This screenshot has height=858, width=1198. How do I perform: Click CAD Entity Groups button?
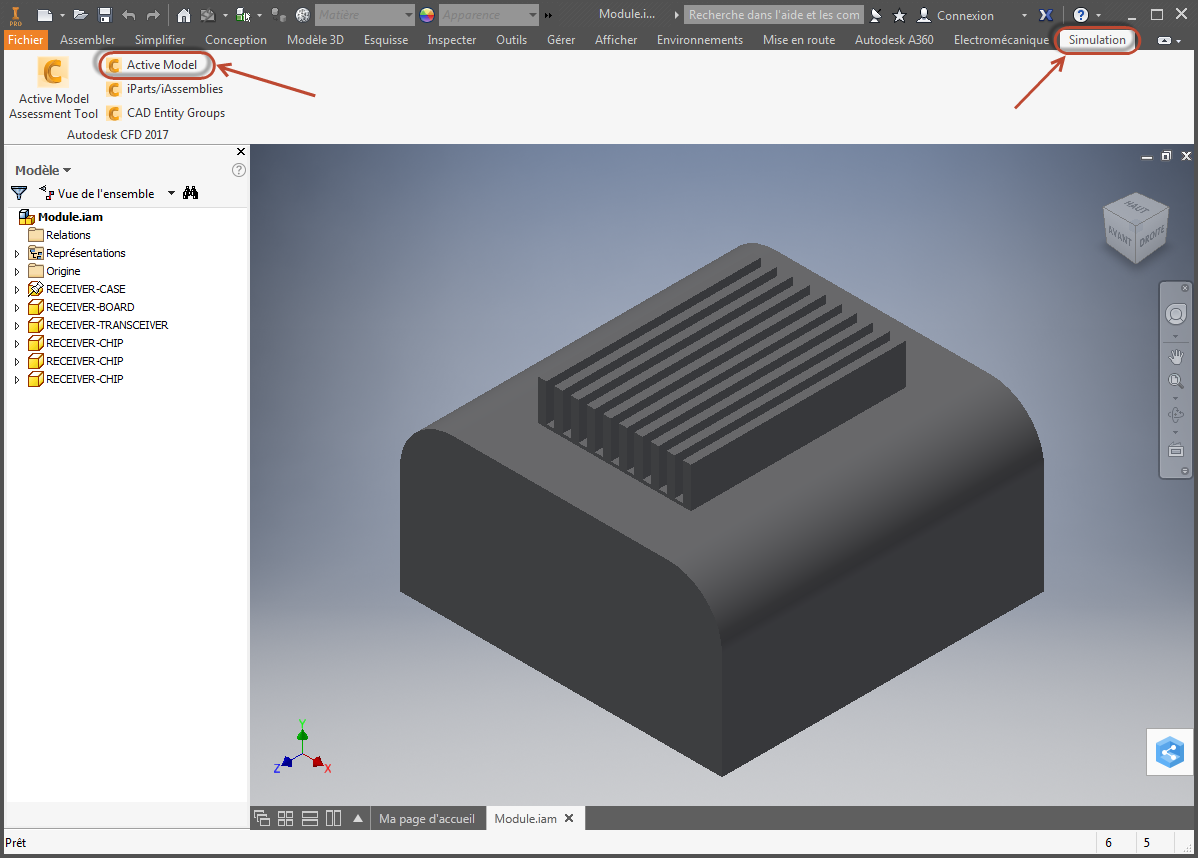[166, 113]
